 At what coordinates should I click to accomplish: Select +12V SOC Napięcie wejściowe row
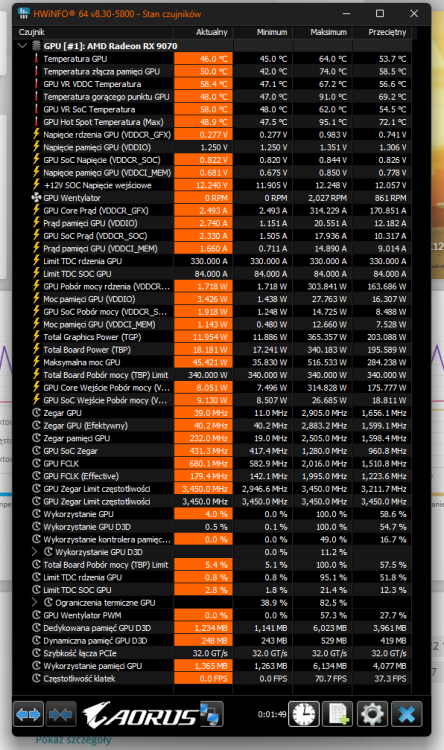click(x=214, y=185)
